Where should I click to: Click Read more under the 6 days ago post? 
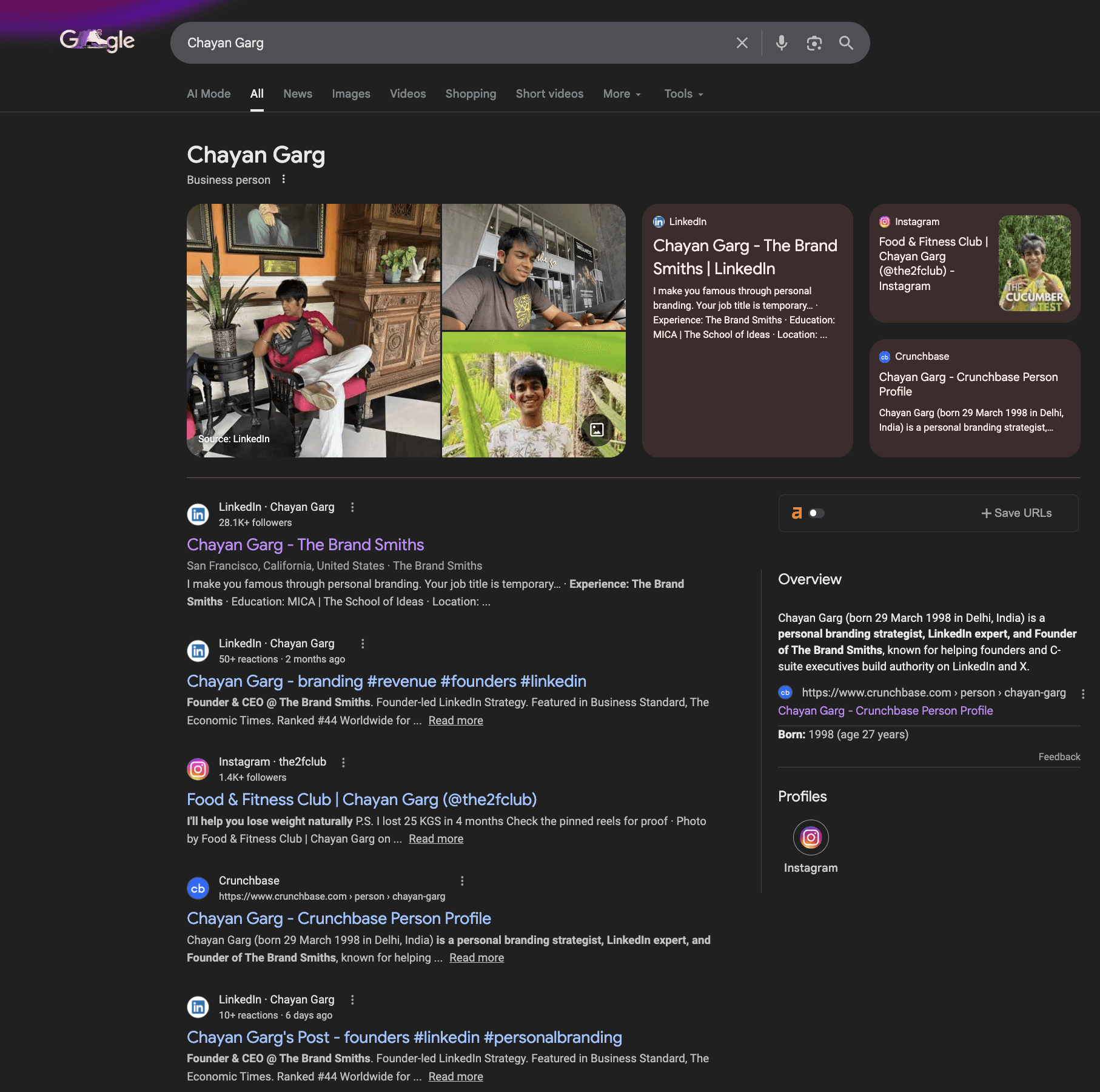[455, 1077]
